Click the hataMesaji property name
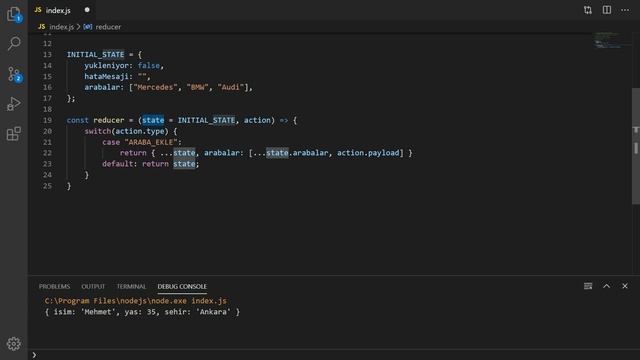 (107, 77)
